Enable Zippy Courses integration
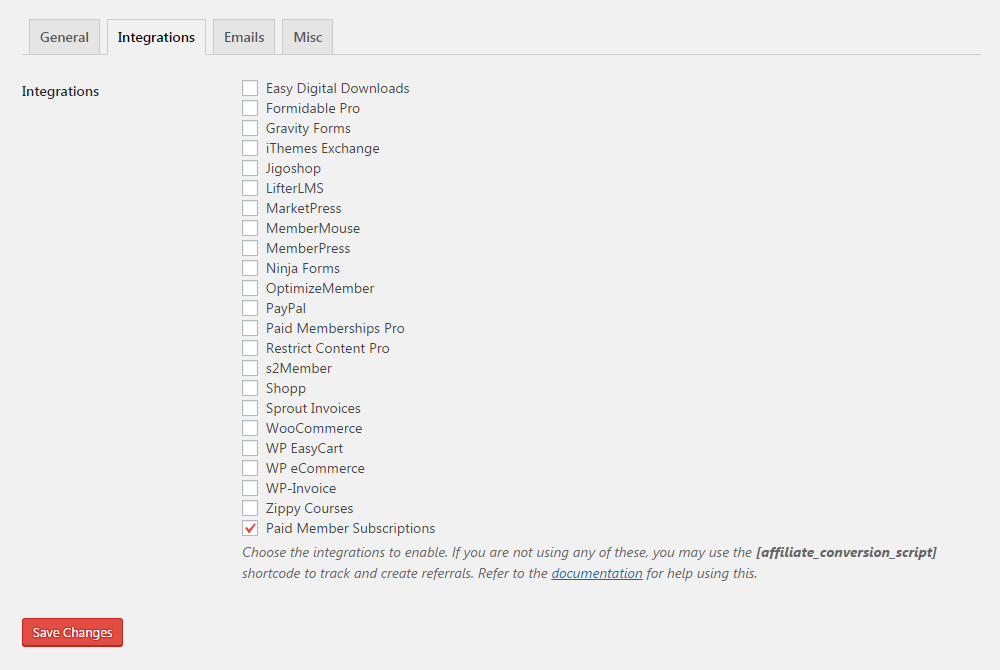The image size is (1000, 670). point(250,507)
